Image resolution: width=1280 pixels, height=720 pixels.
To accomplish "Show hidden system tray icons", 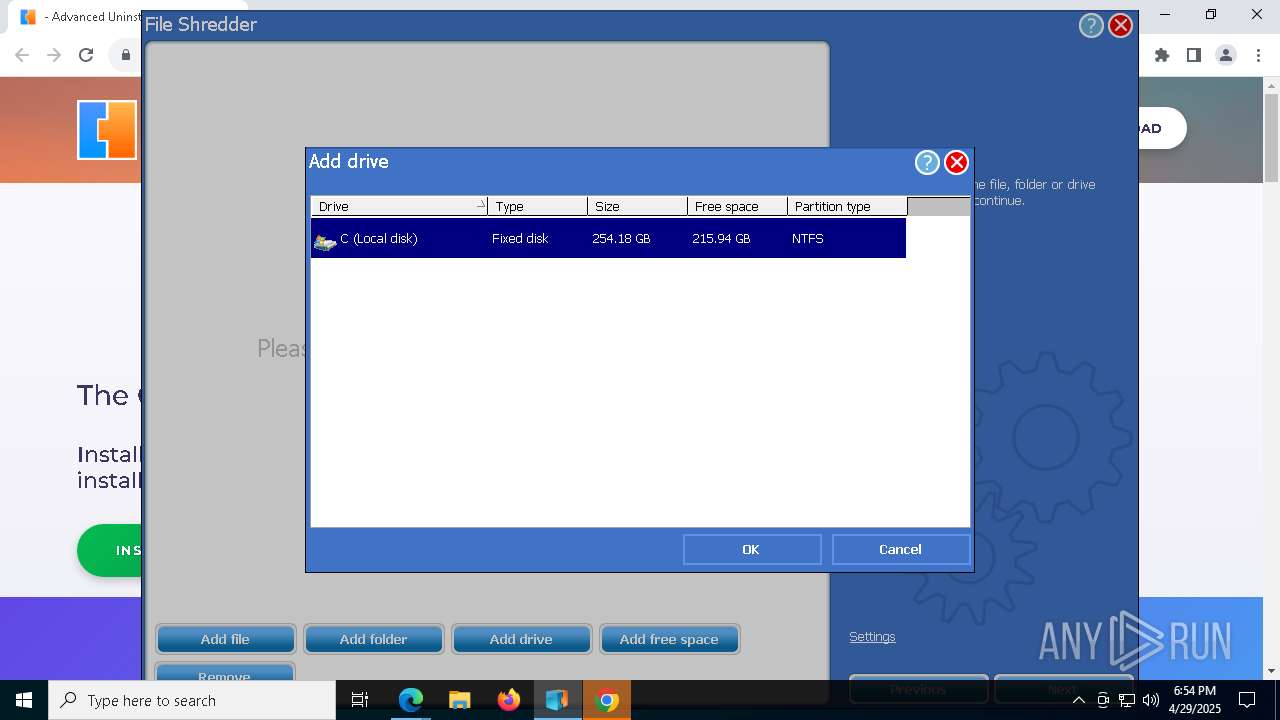I will pyautogui.click(x=1078, y=700).
